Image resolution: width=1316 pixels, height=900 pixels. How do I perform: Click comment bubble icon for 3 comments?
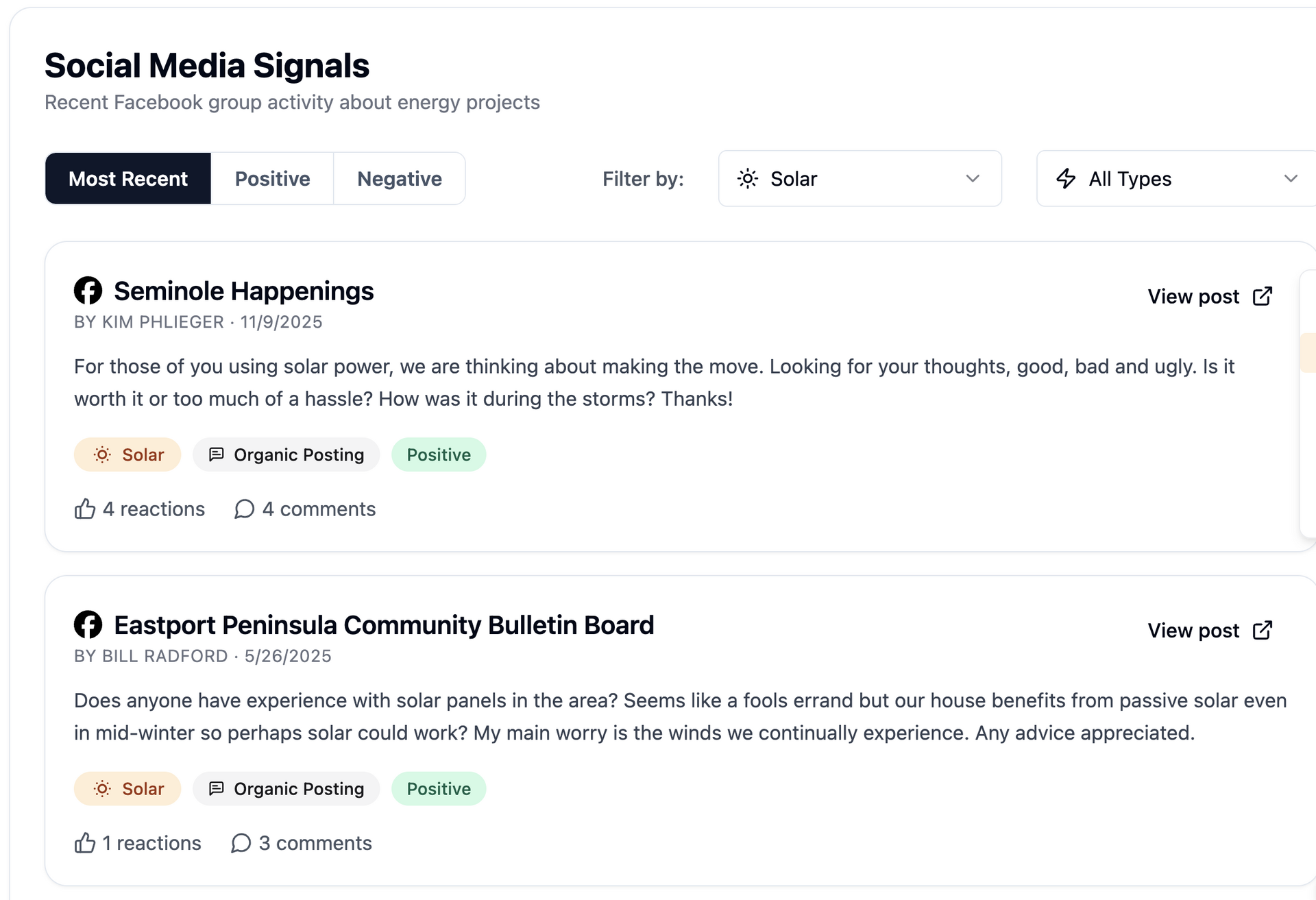coord(241,842)
